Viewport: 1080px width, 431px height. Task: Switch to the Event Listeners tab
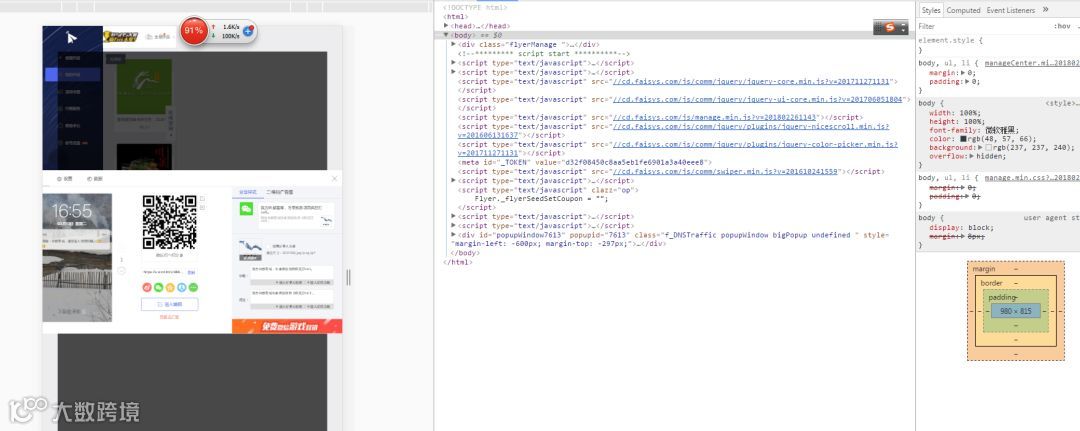pyautogui.click(x=1010, y=10)
